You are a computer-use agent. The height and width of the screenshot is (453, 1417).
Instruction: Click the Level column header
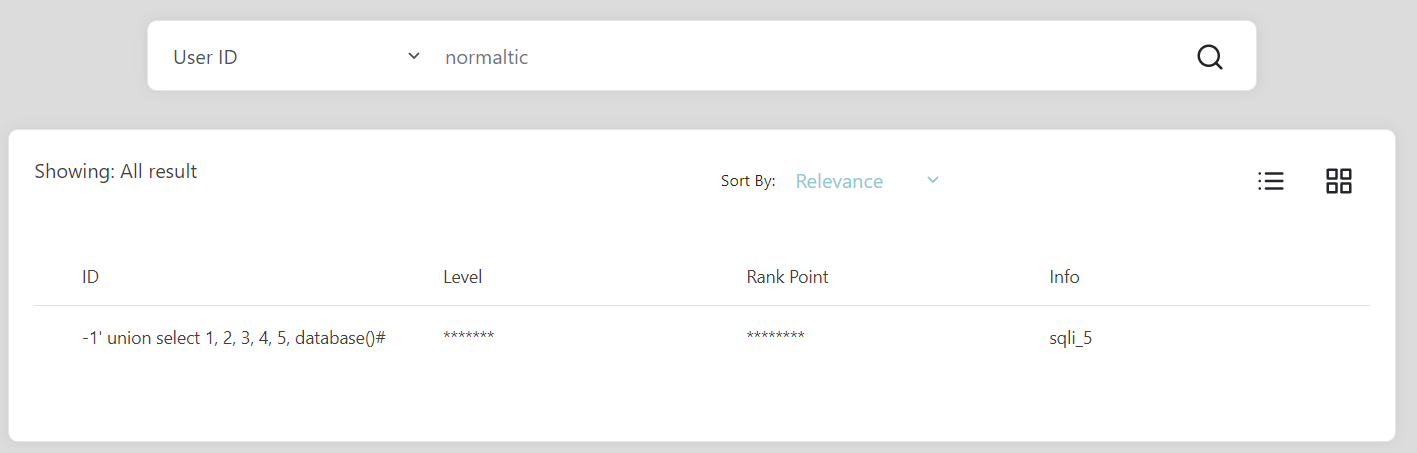[x=463, y=277]
